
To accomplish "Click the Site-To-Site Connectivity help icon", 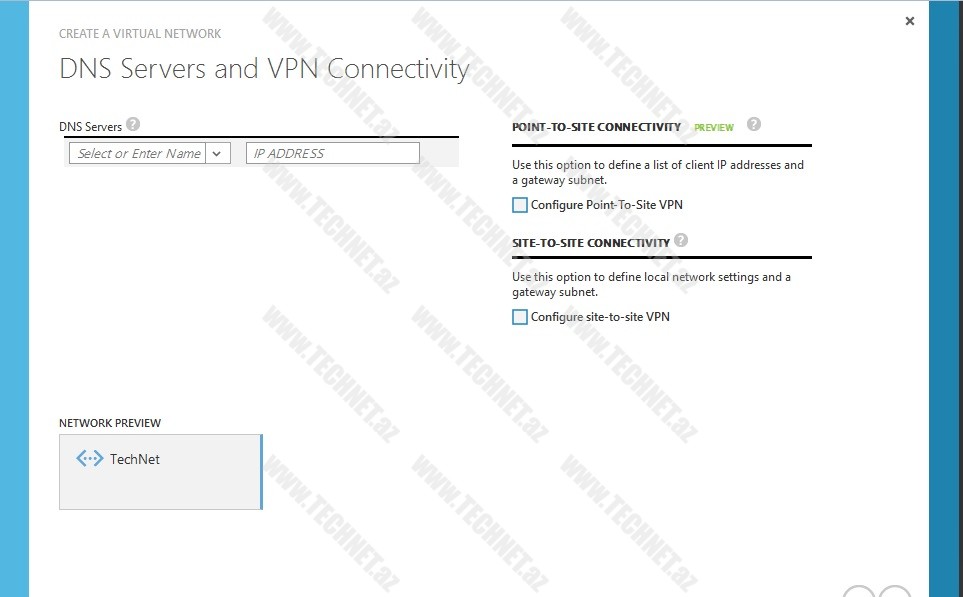I will pyautogui.click(x=681, y=240).
